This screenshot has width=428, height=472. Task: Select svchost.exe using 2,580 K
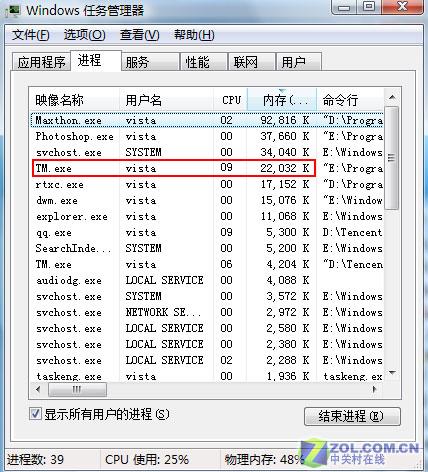(207, 328)
